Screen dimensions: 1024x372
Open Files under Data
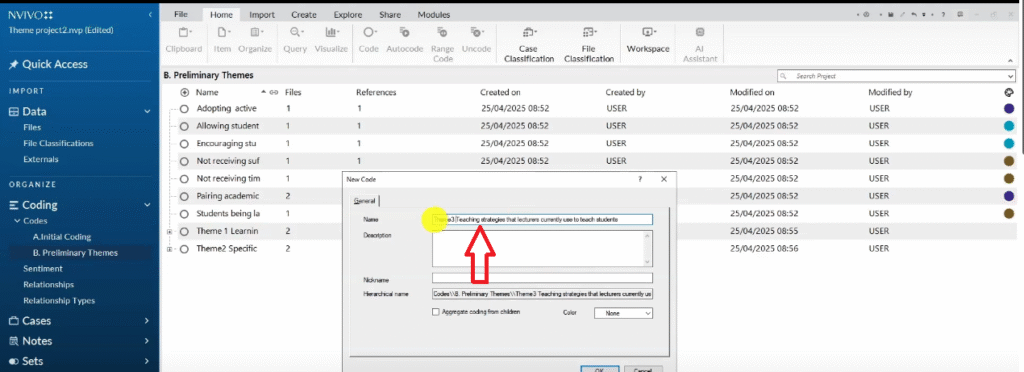tap(32, 127)
